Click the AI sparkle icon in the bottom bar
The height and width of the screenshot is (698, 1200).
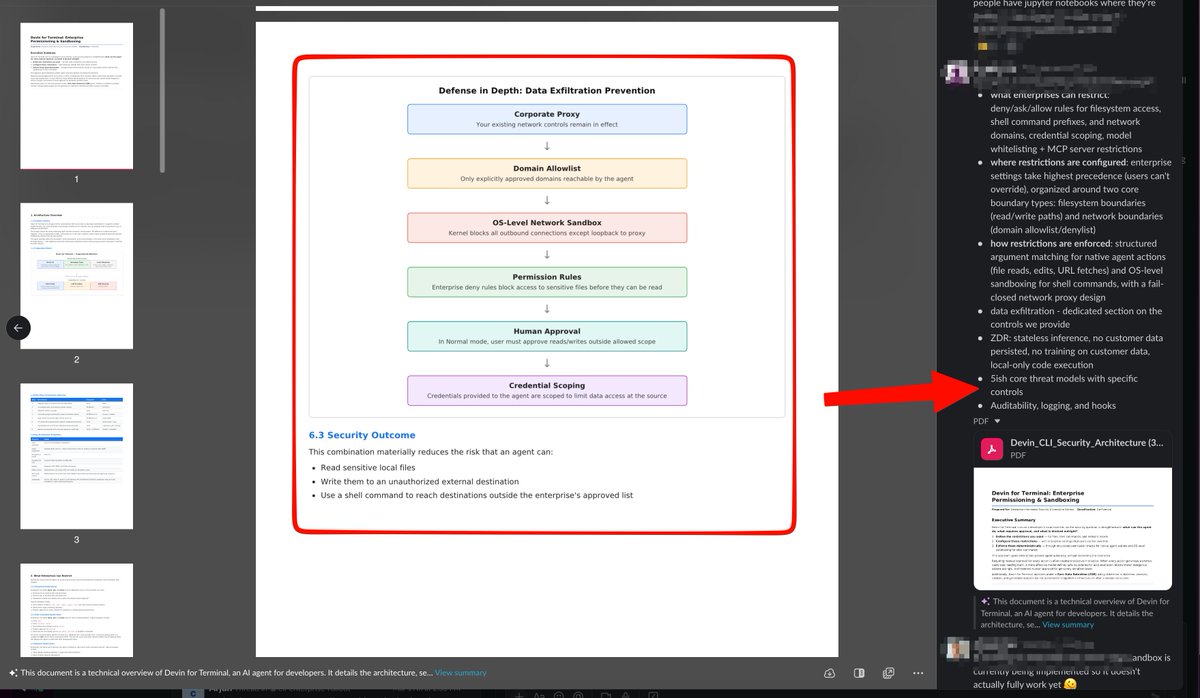pyautogui.click(x=13, y=673)
